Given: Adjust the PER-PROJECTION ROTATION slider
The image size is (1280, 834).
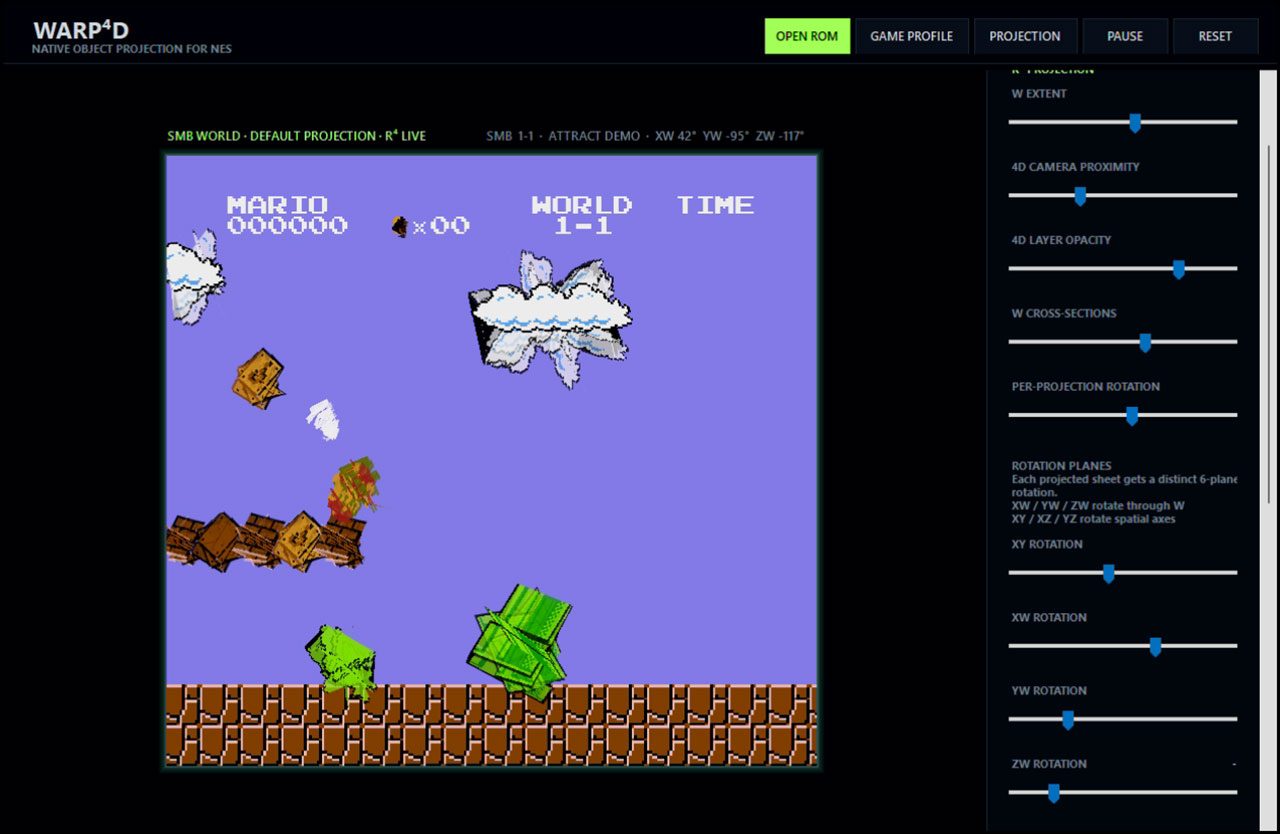Looking at the screenshot, I should (1123, 415).
